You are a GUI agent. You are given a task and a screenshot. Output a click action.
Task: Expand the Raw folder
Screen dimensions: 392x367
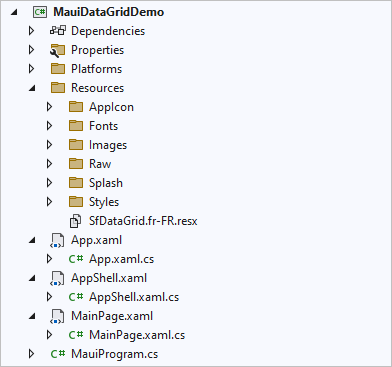click(50, 164)
